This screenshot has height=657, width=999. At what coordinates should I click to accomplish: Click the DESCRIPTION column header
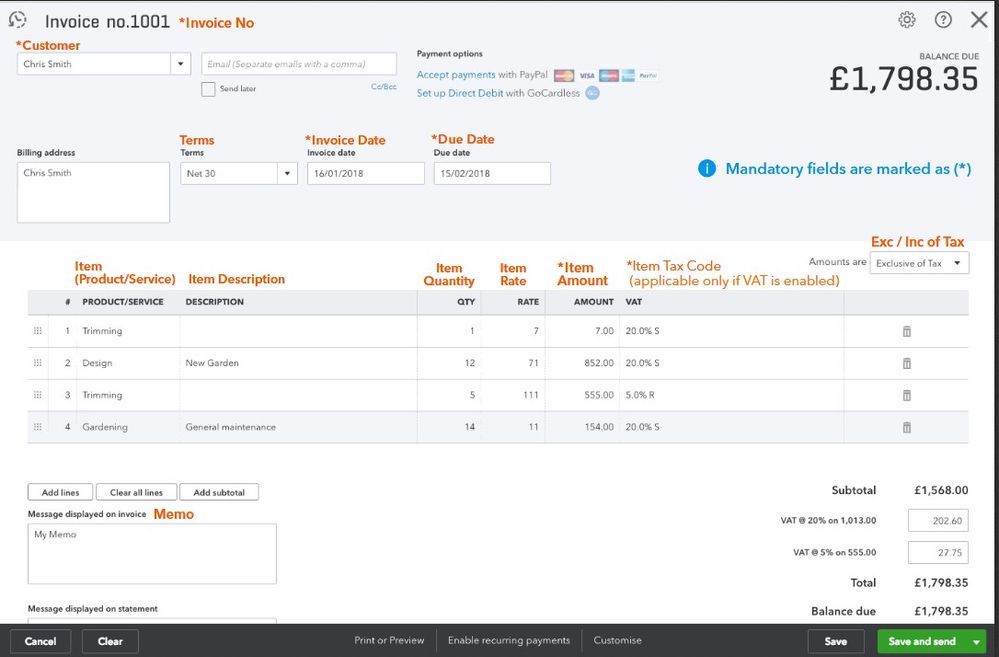pos(215,302)
